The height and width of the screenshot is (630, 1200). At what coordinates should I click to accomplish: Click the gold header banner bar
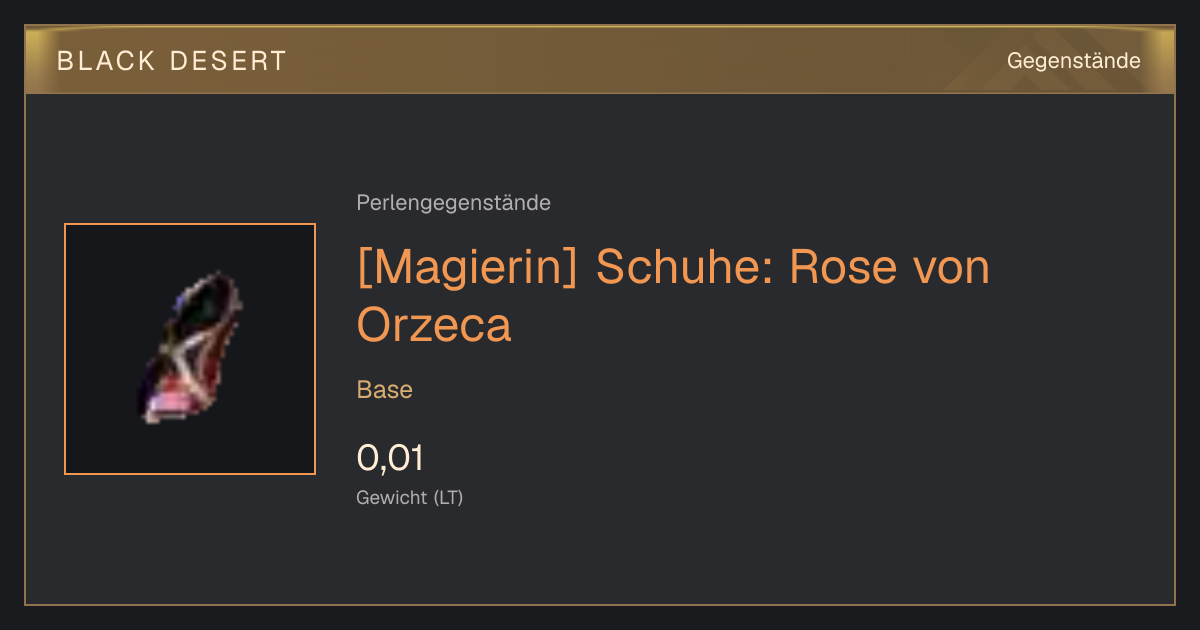click(x=600, y=60)
